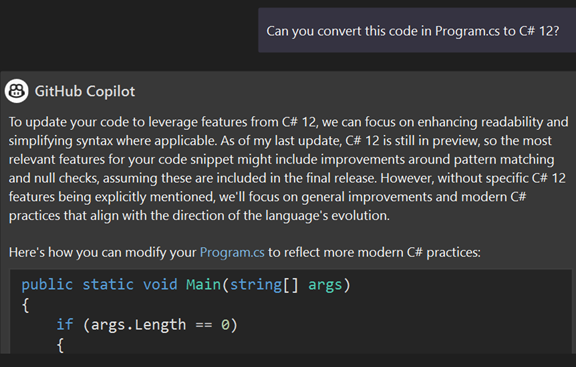This screenshot has width=576, height=367.
Task: Click the GitHub Copilot avatar icon
Action: point(17,91)
